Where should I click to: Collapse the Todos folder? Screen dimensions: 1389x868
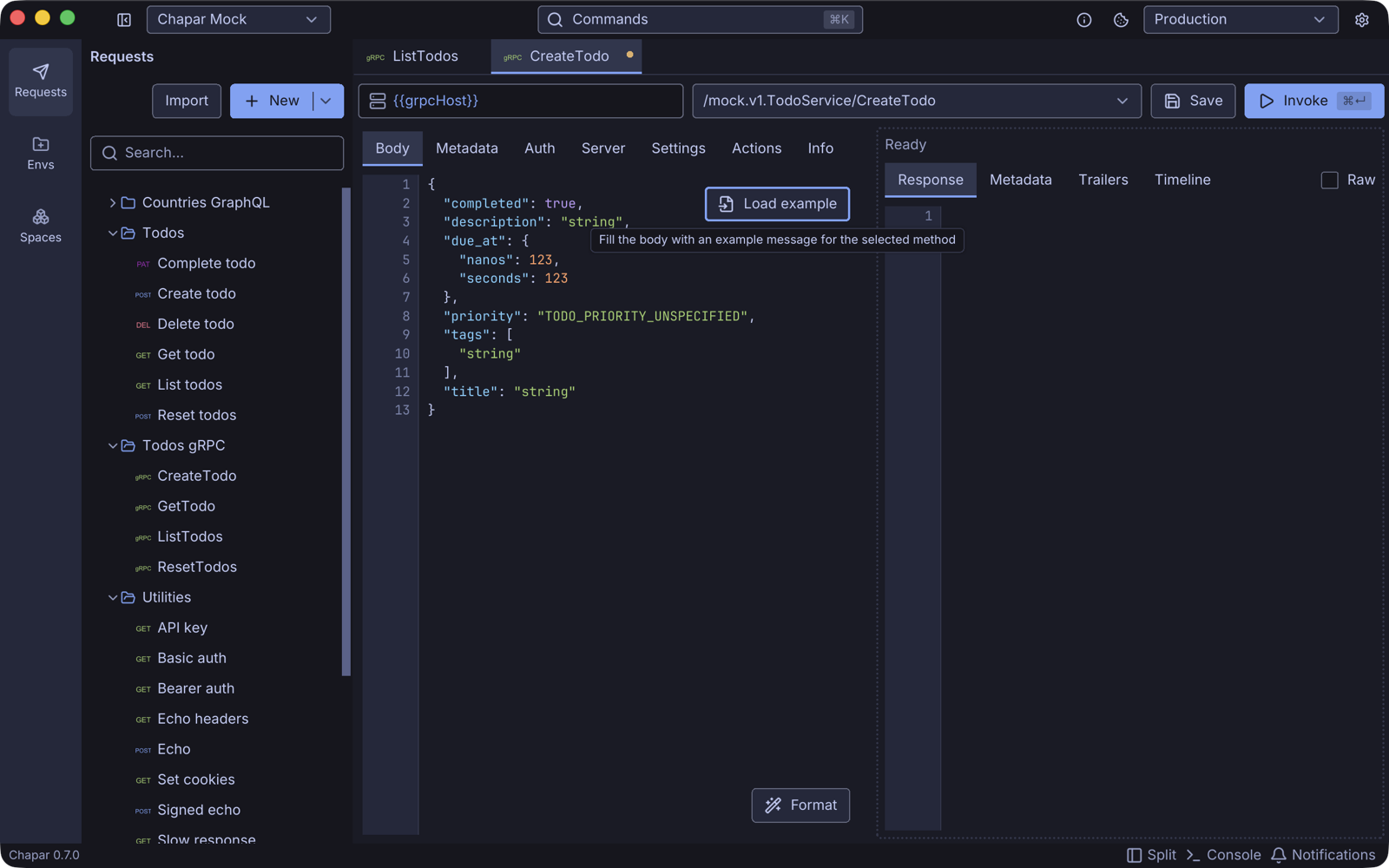click(112, 233)
